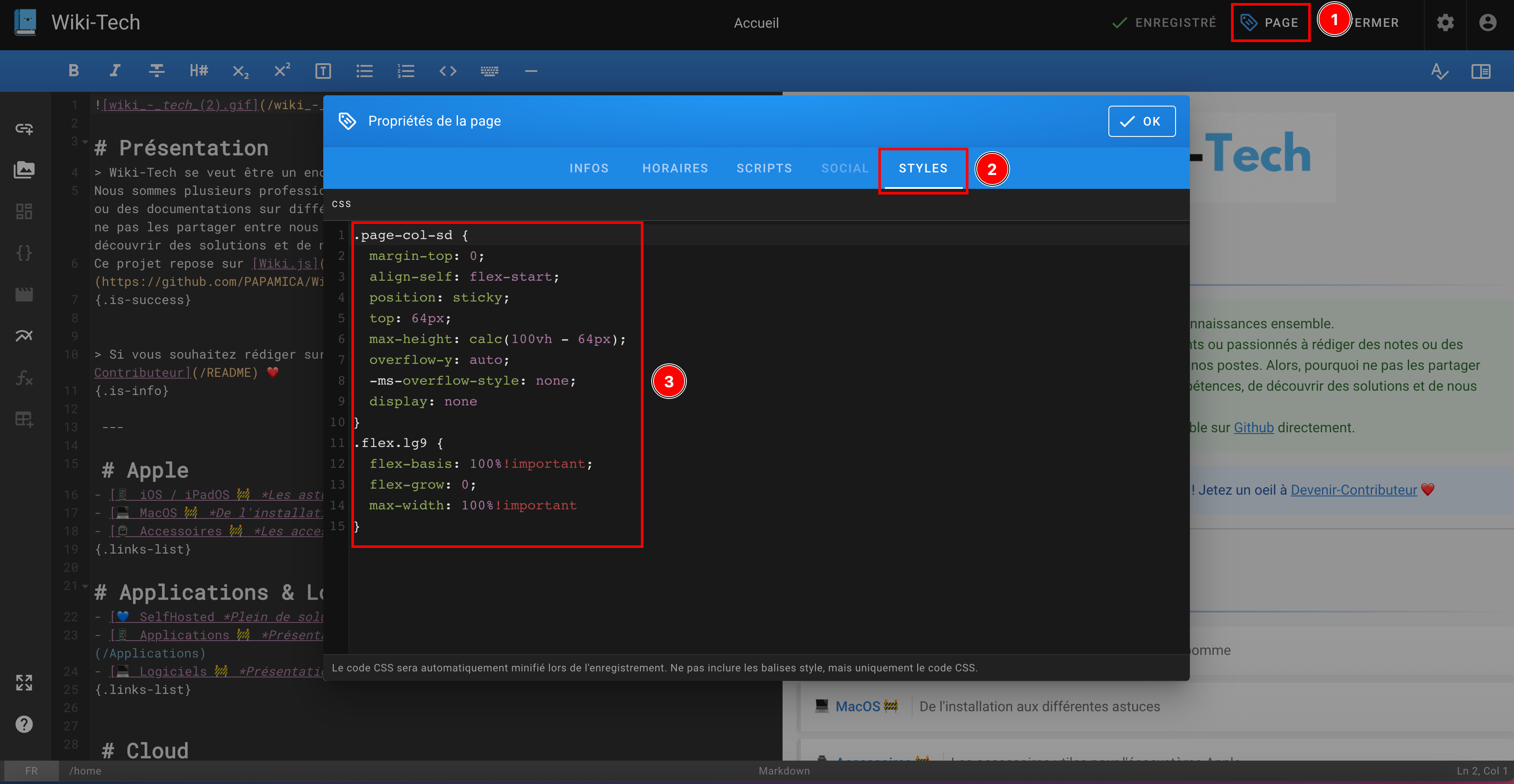This screenshot has width=1514, height=784.
Task: Open the PAGE properties button
Action: 1270,23
